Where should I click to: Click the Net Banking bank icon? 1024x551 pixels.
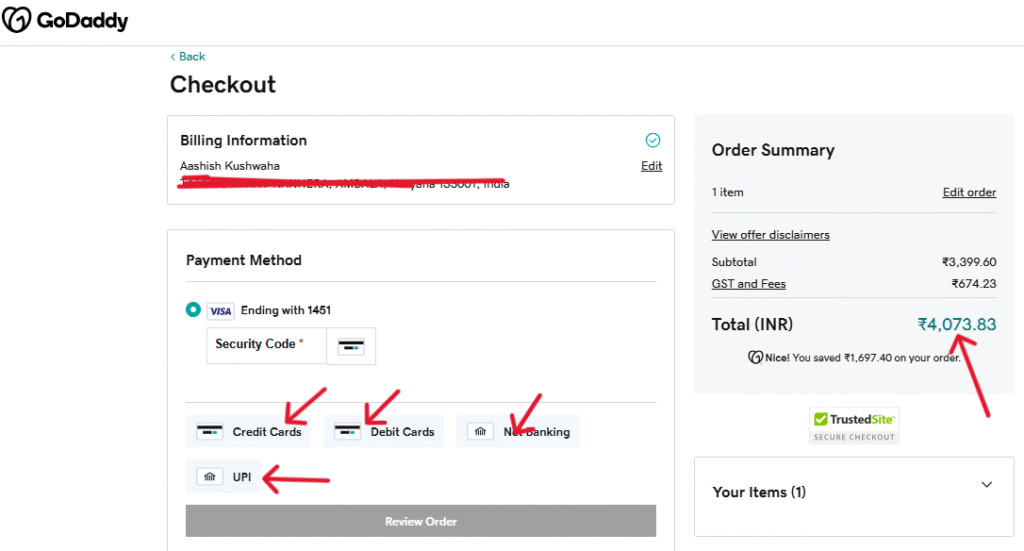click(x=480, y=432)
